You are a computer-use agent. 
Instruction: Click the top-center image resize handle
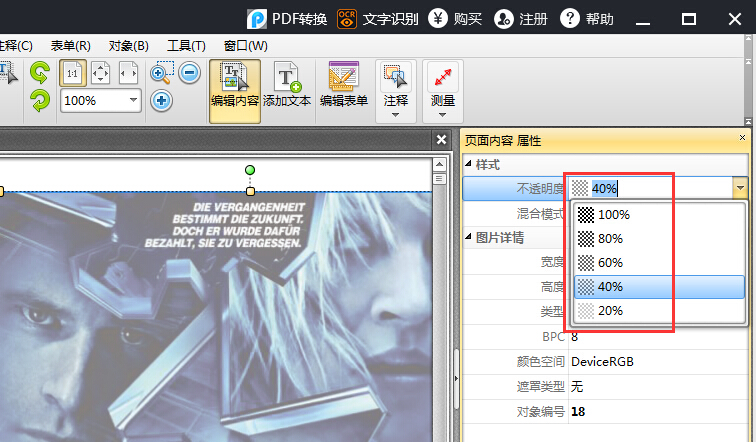coord(250,191)
